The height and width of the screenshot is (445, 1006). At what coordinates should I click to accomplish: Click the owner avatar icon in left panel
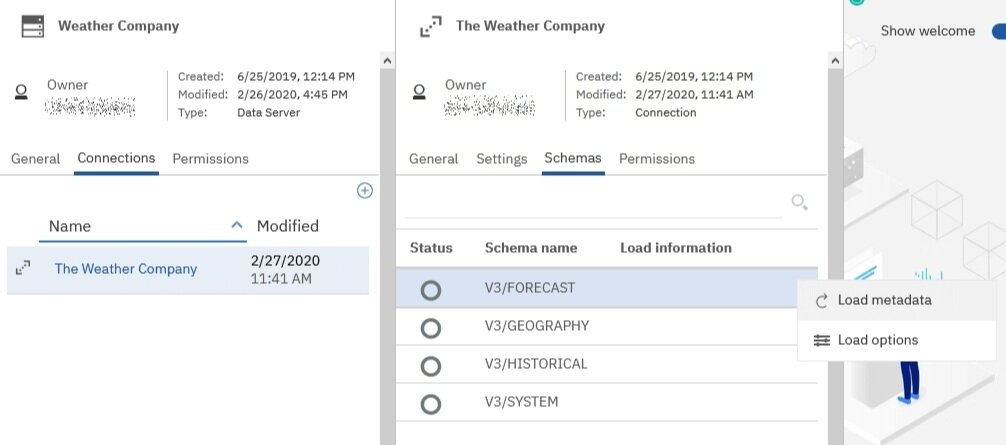coord(21,93)
